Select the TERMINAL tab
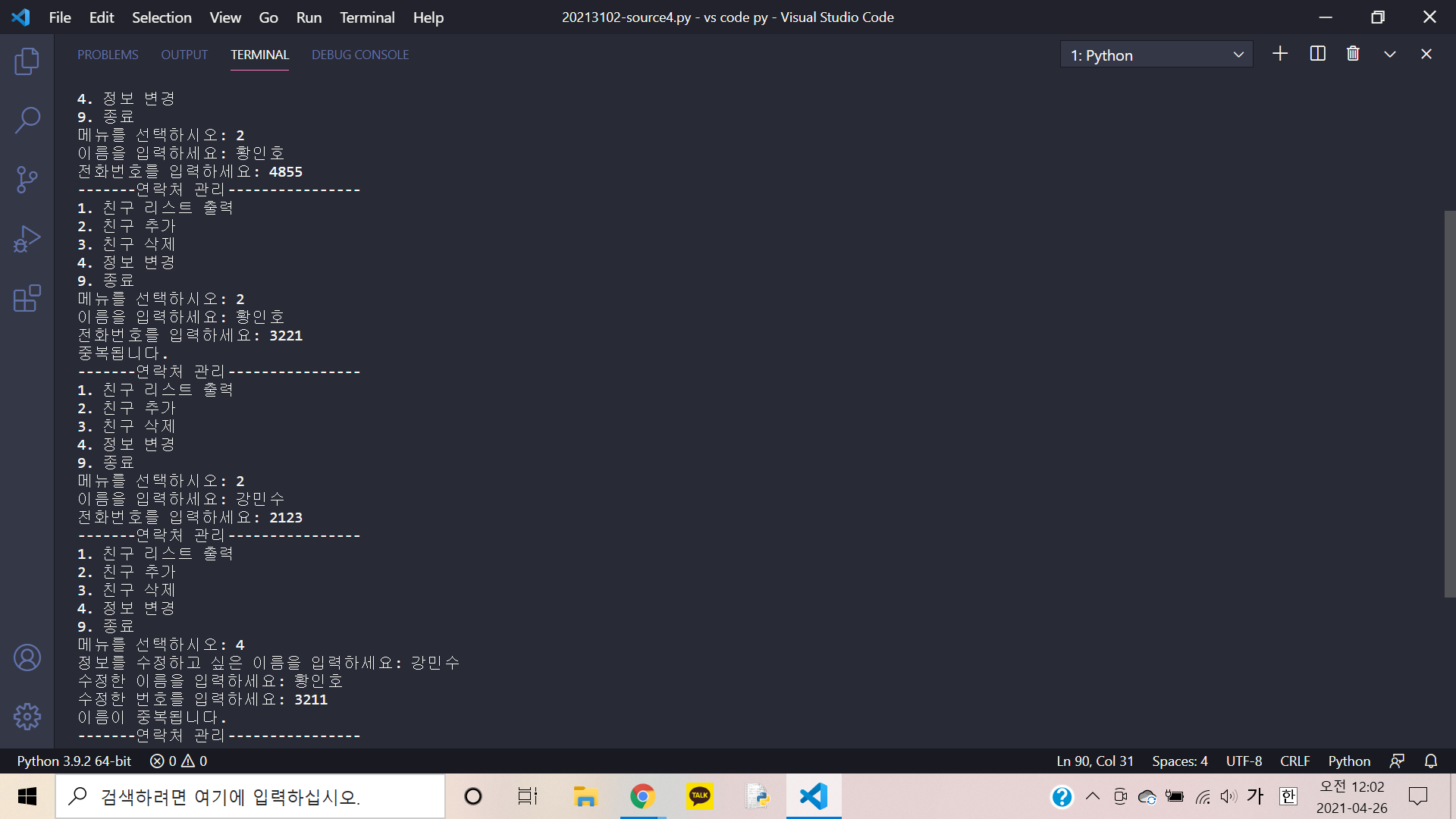The height and width of the screenshot is (819, 1456). [x=259, y=55]
